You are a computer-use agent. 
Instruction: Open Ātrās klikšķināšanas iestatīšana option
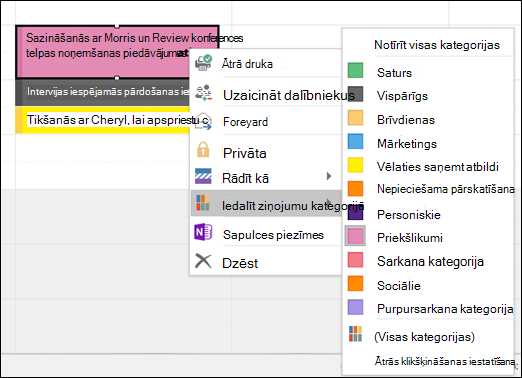pyautogui.click(x=446, y=361)
